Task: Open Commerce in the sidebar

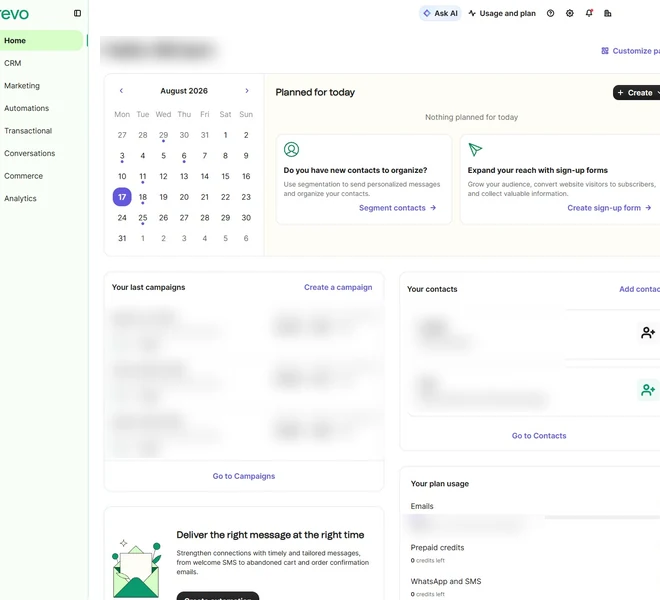Action: point(24,176)
